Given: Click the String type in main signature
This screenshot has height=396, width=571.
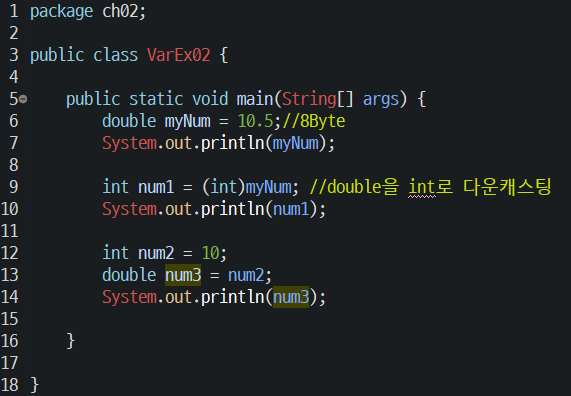Looking at the screenshot, I should pyautogui.click(x=309, y=99).
